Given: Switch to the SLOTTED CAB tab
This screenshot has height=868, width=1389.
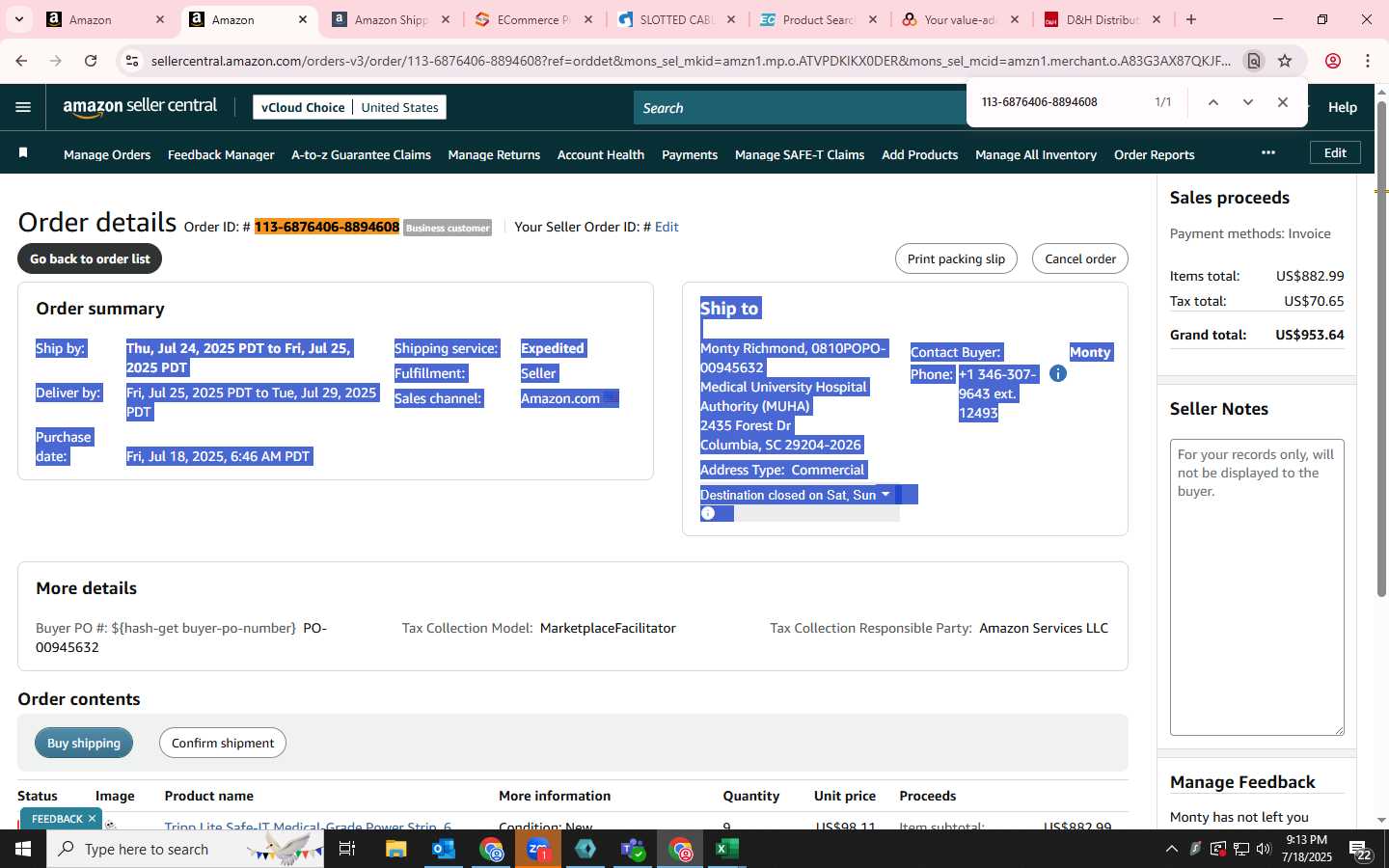Looking at the screenshot, I should (676, 19).
